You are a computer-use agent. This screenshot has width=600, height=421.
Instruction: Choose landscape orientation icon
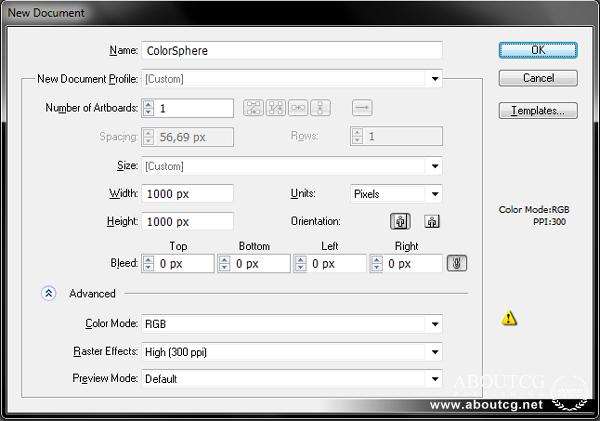[431, 222]
